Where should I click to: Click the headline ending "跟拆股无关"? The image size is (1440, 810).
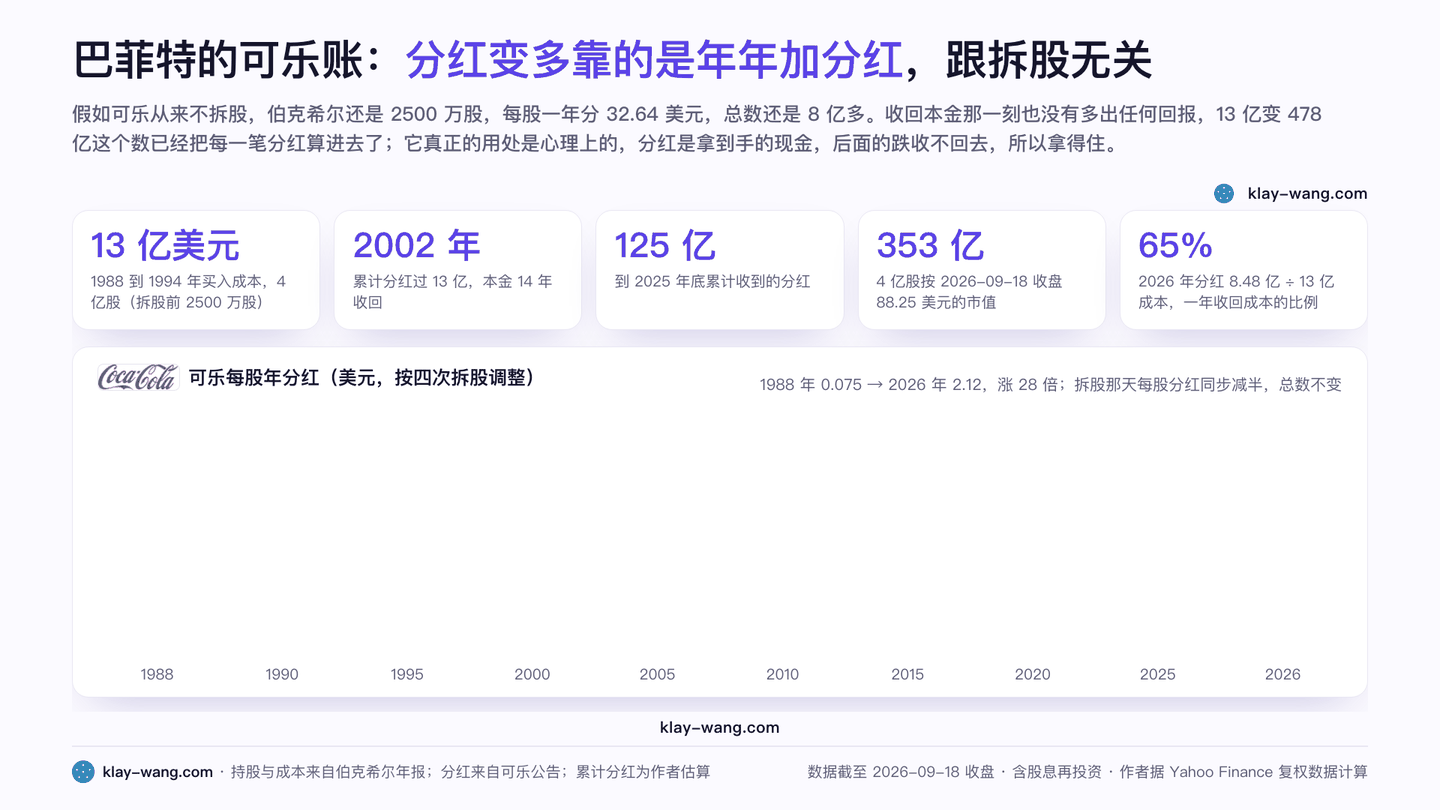point(1050,61)
